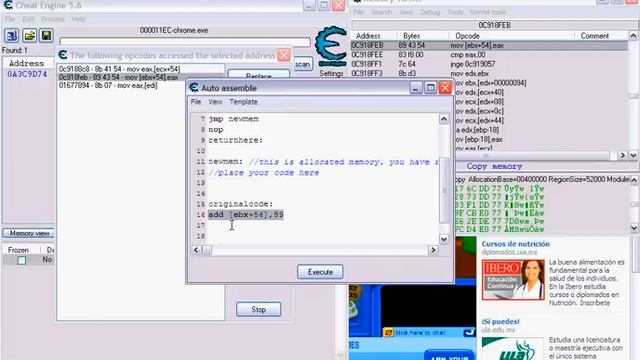Click the open folder icon in Cheat Engine
The image size is (640, 360).
point(29,36)
